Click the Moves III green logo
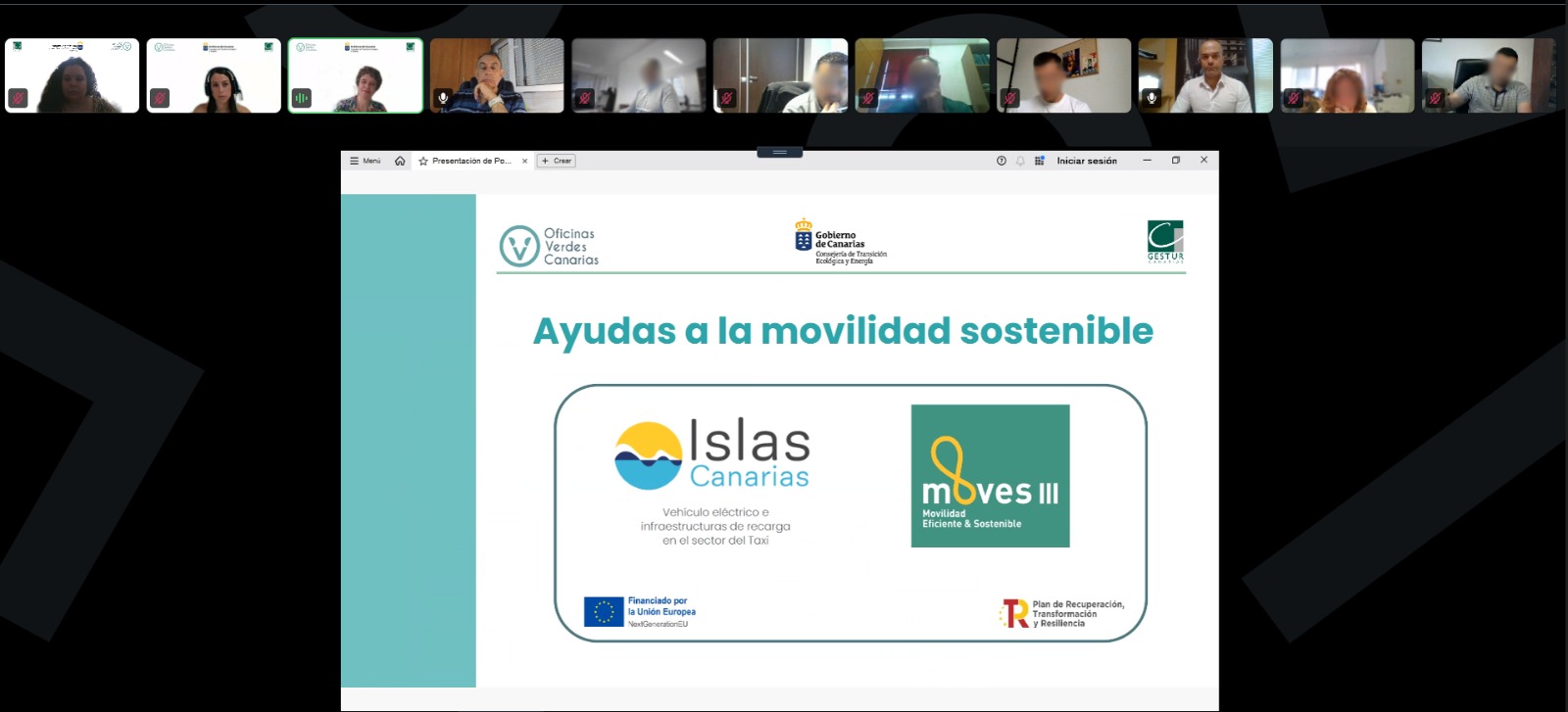The height and width of the screenshot is (712, 1568). (990, 476)
